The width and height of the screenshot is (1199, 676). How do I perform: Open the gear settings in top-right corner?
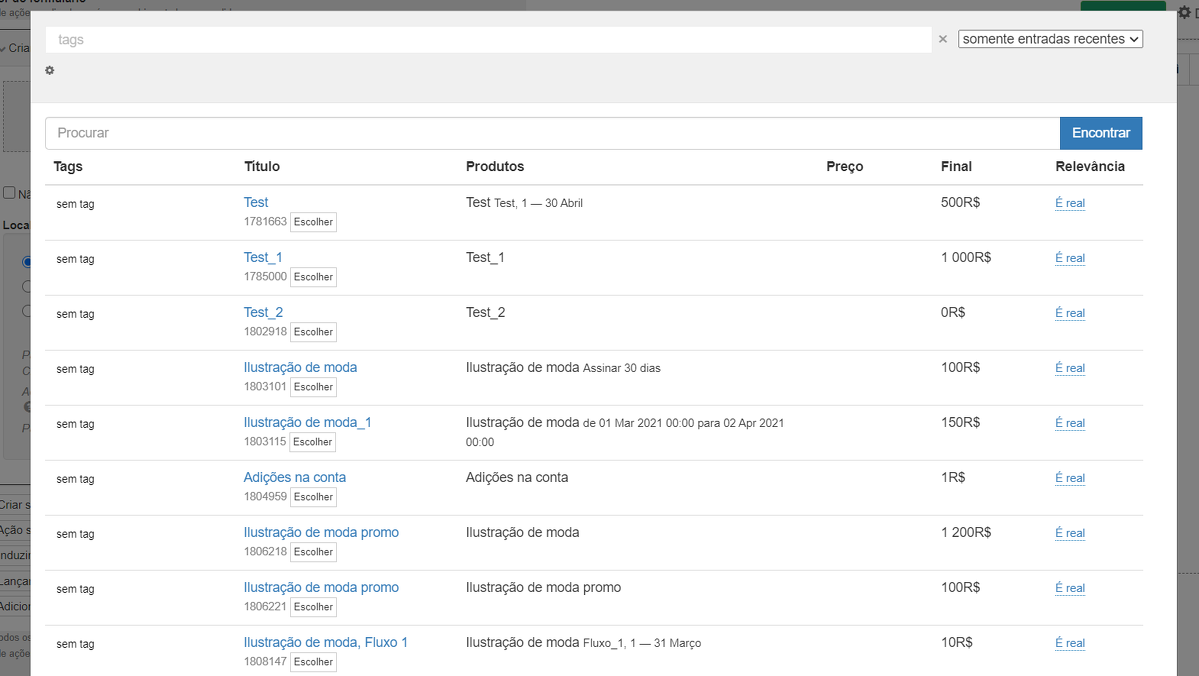[x=1185, y=12]
